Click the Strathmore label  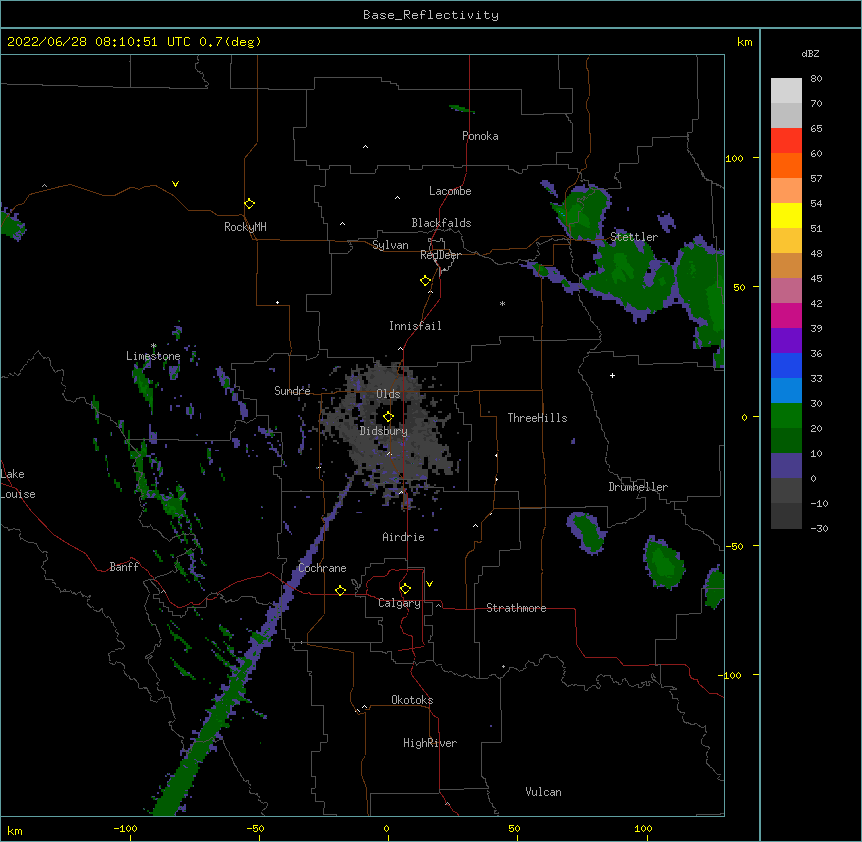pyautogui.click(x=516, y=608)
